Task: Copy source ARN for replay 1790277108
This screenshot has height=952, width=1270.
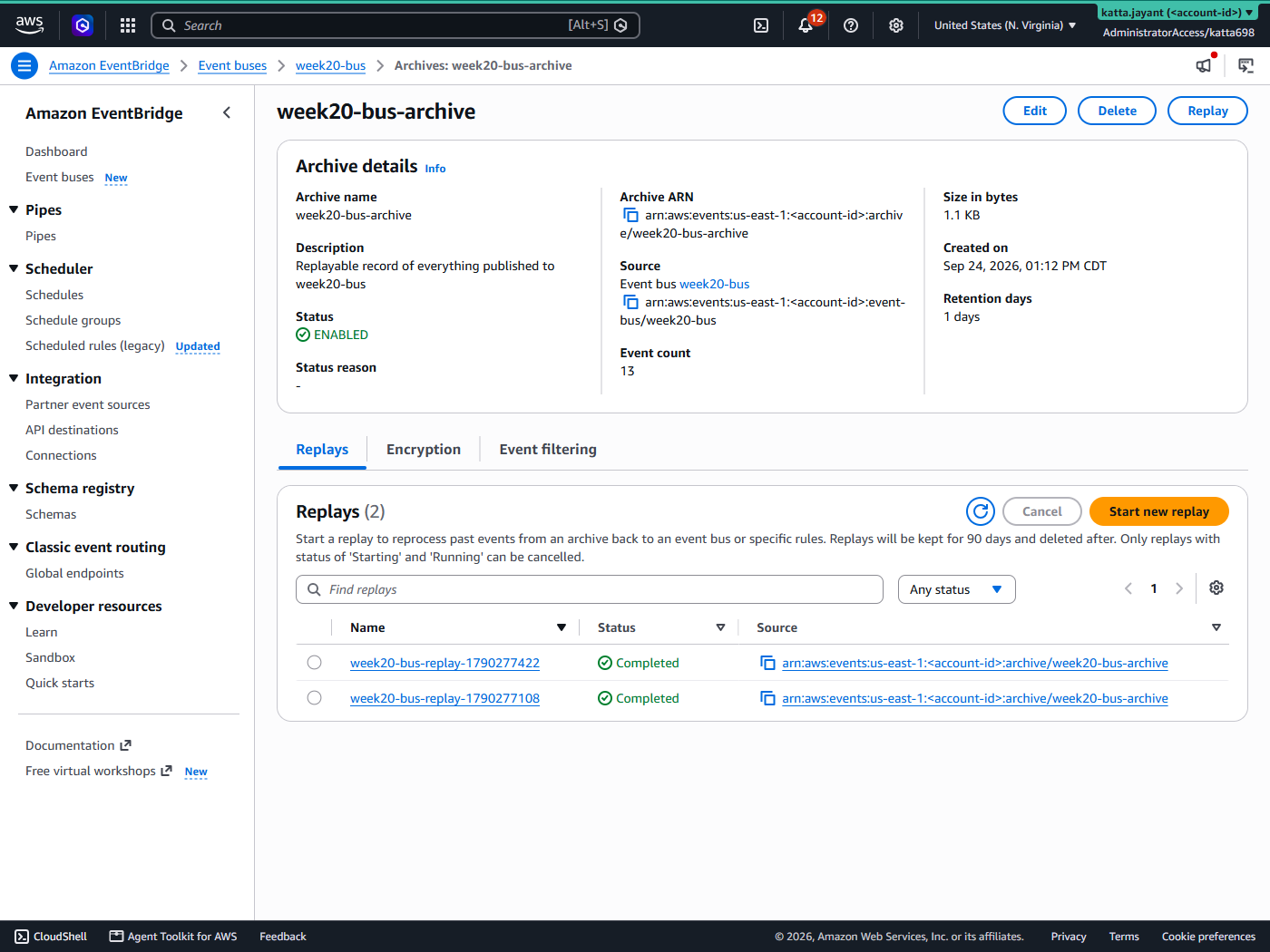Action: click(x=767, y=698)
